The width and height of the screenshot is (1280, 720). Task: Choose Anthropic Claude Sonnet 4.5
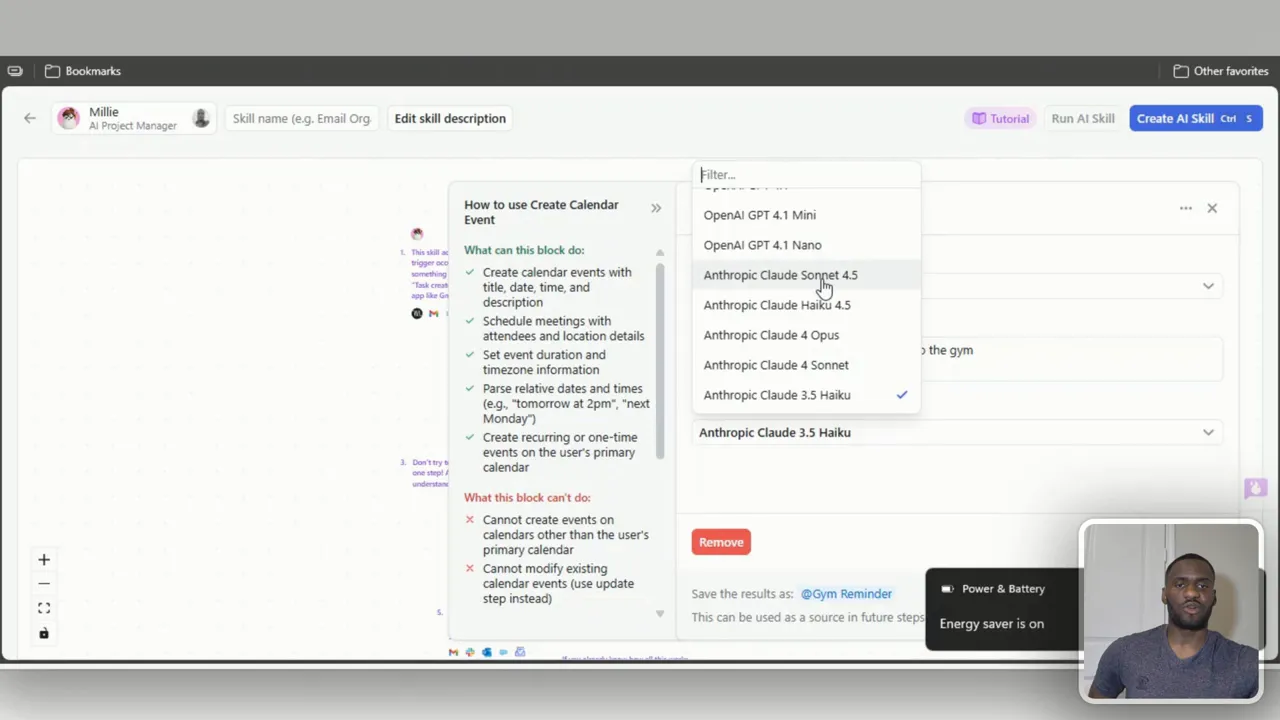pyautogui.click(x=806, y=275)
